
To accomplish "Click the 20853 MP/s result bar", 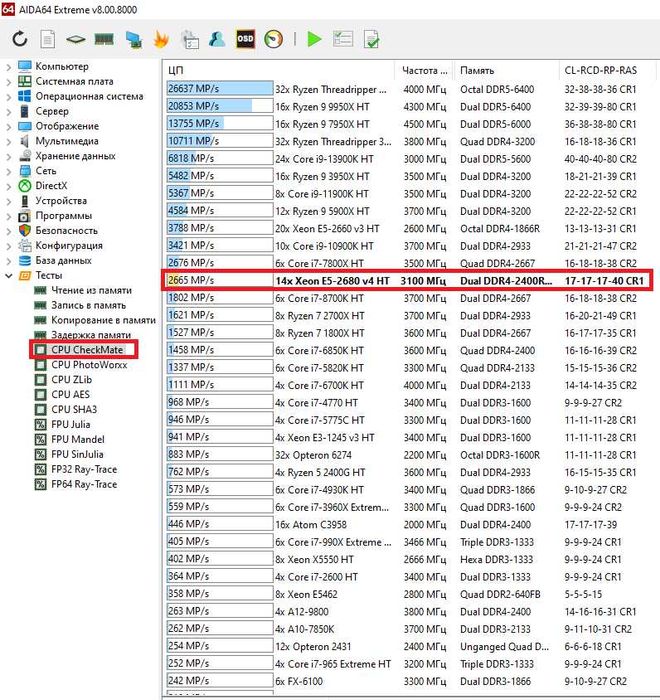I will coord(220,106).
